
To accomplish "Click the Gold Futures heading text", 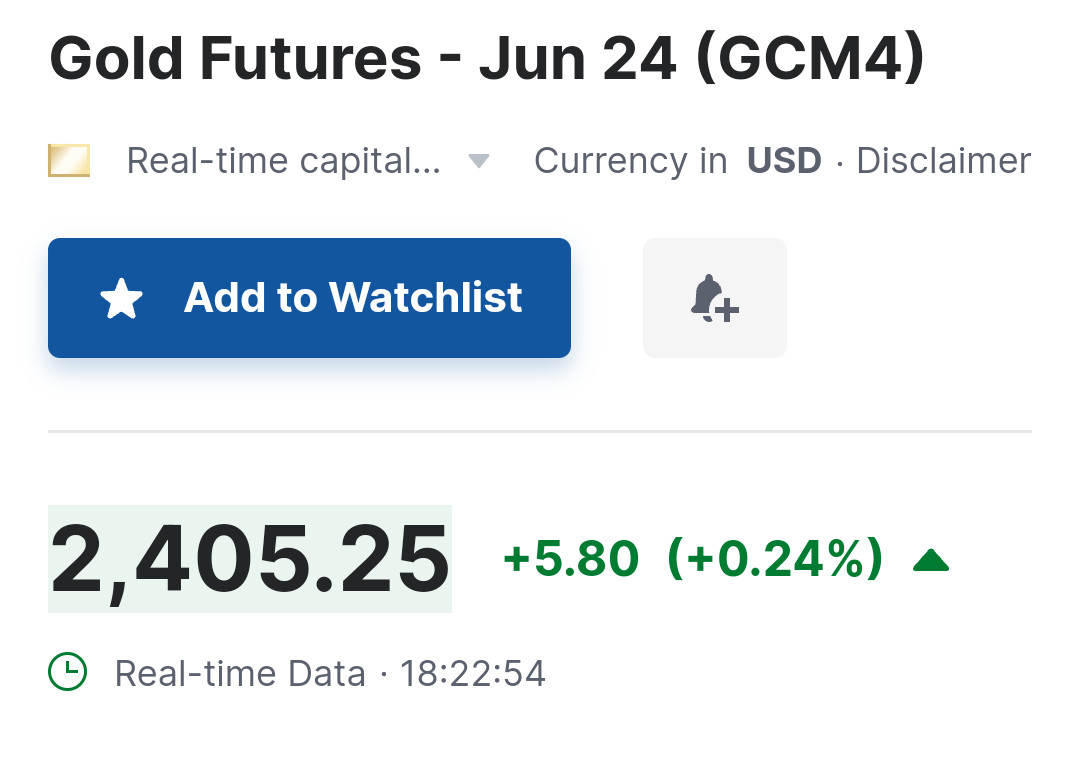I will [235, 59].
